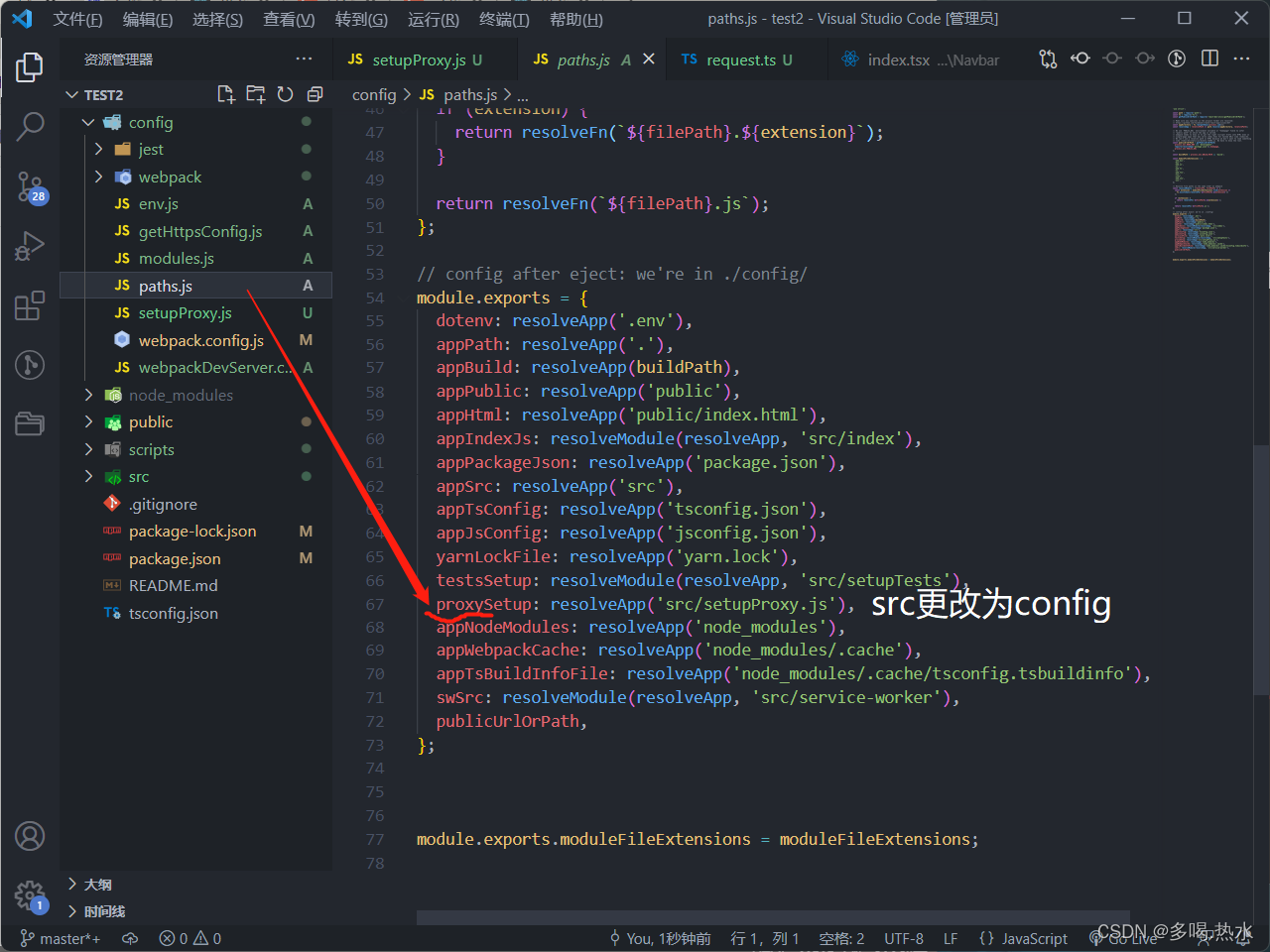Expand the jest folder

98,149
